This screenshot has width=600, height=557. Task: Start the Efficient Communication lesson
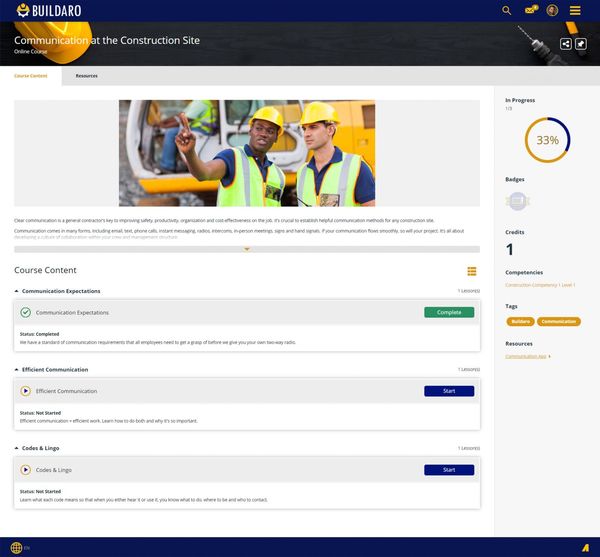click(449, 391)
